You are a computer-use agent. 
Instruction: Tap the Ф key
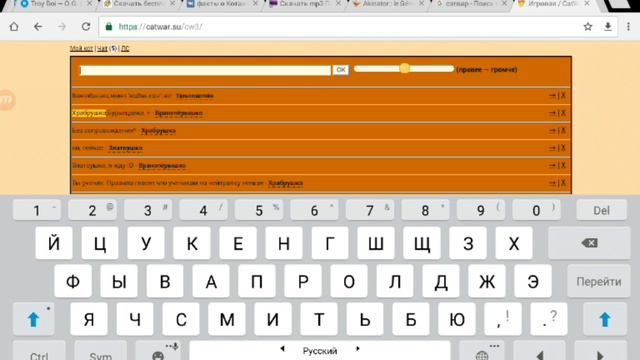click(73, 281)
